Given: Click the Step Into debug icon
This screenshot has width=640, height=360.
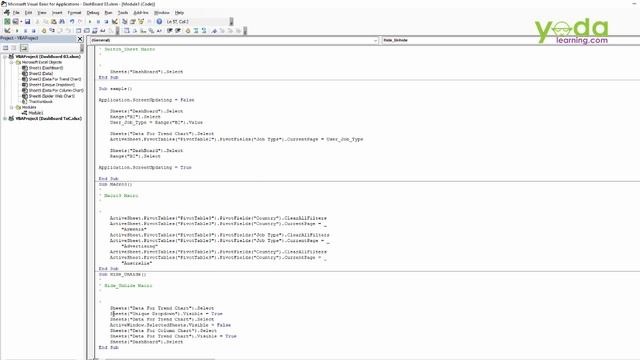Looking at the screenshot, I should coord(52,31).
